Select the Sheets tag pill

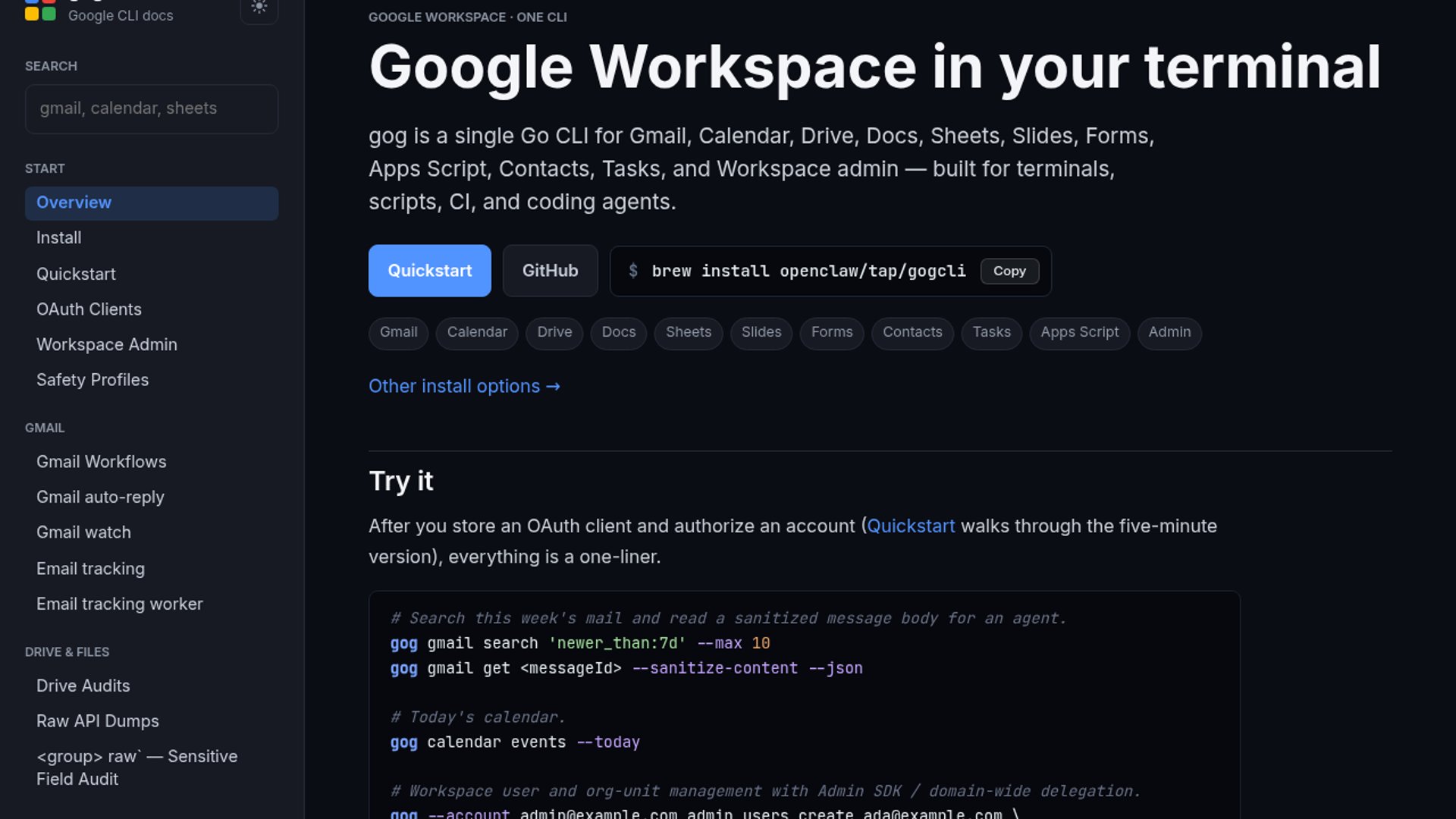[689, 333]
